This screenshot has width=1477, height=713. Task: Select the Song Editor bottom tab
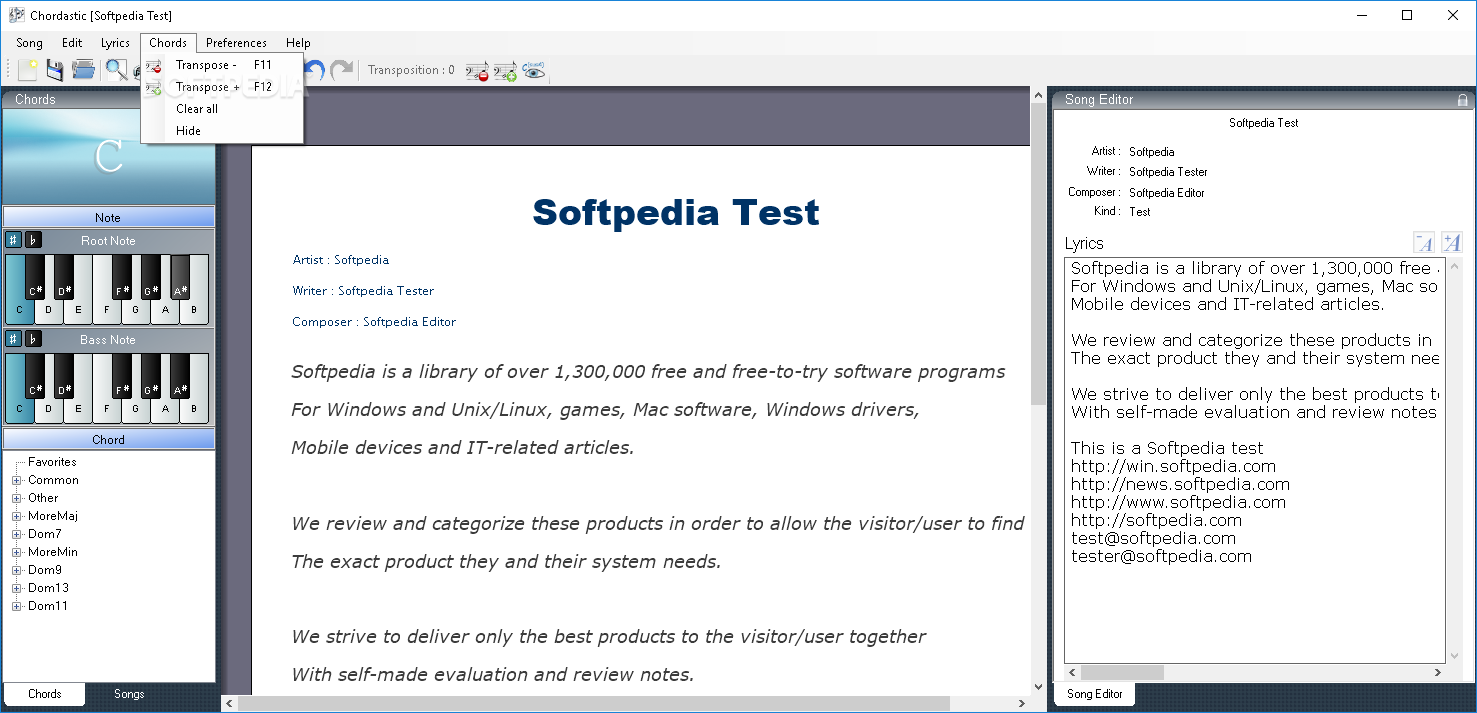pos(1095,694)
